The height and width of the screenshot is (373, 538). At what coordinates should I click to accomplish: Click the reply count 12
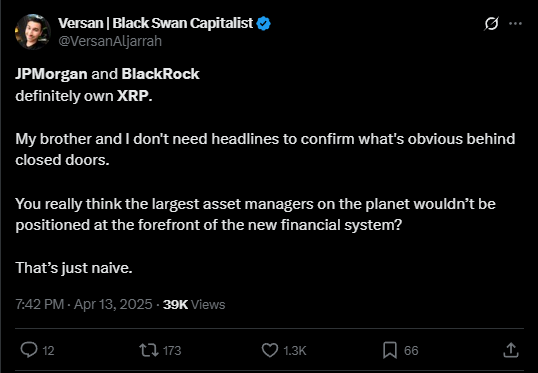click(x=48, y=351)
